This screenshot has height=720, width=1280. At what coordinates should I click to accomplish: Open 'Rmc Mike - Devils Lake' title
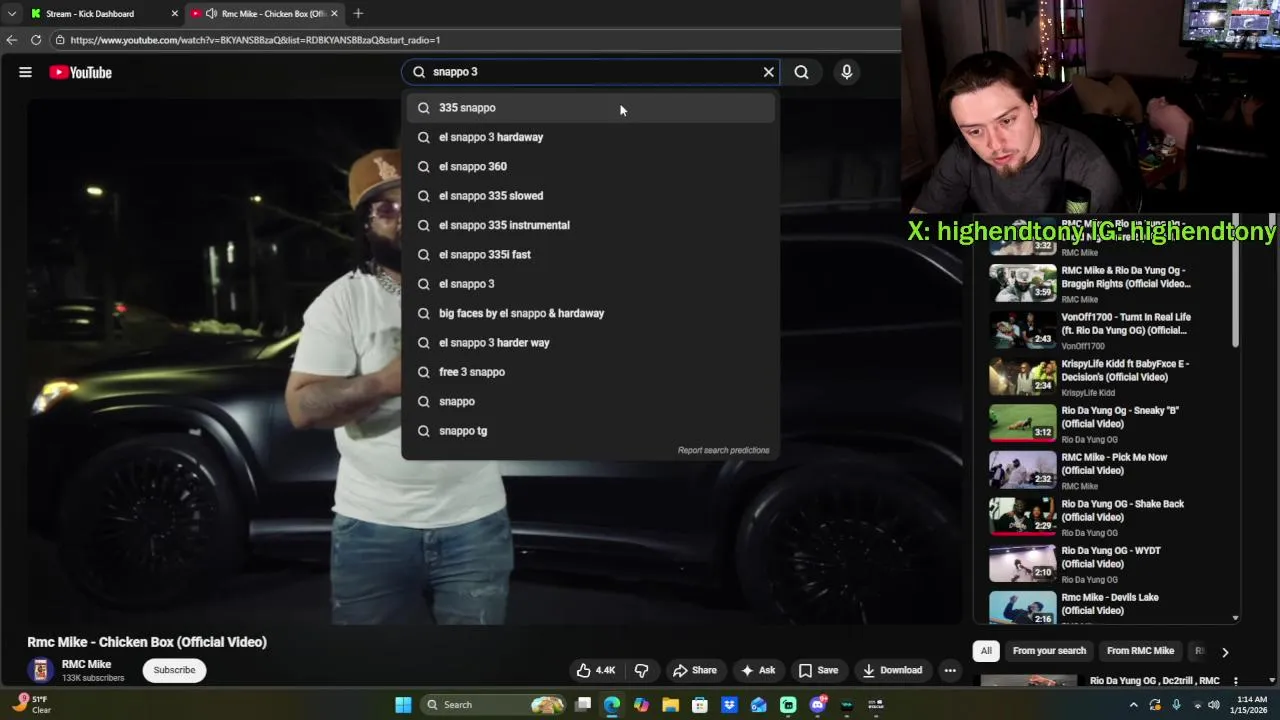(1110, 604)
